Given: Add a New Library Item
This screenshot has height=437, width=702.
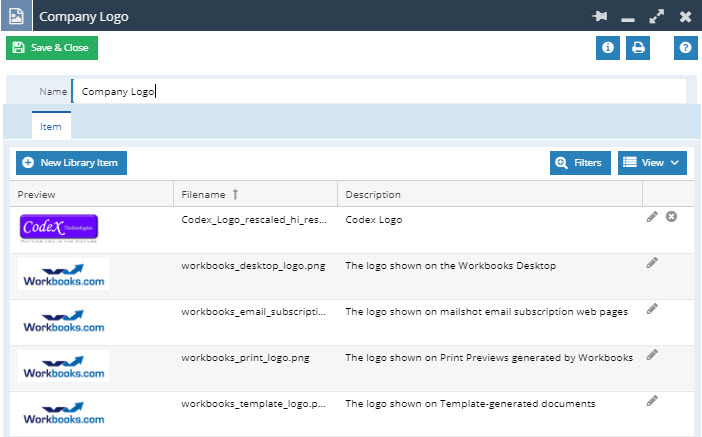Looking at the screenshot, I should coord(72,163).
